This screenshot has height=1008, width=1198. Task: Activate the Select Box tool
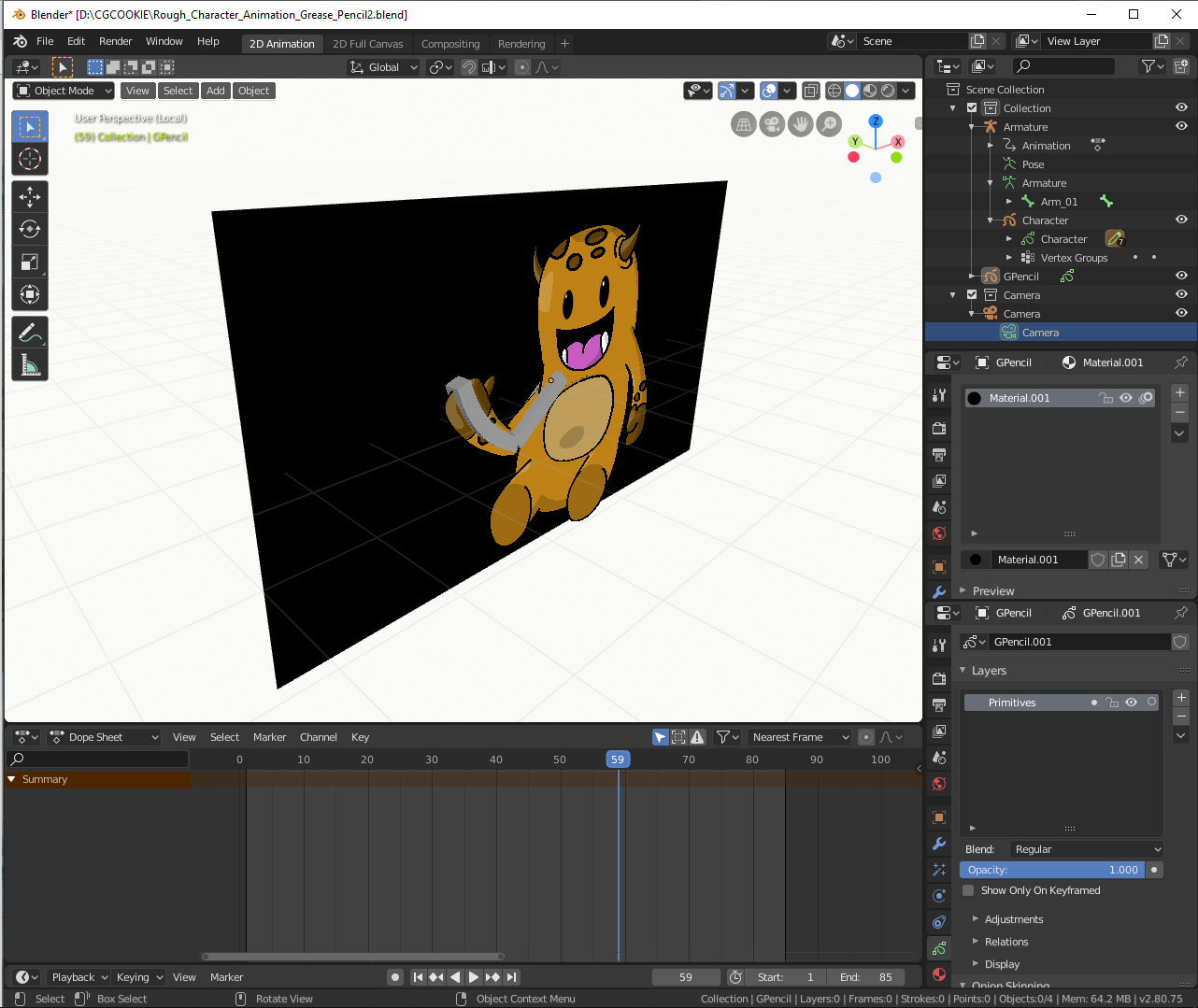[x=30, y=126]
